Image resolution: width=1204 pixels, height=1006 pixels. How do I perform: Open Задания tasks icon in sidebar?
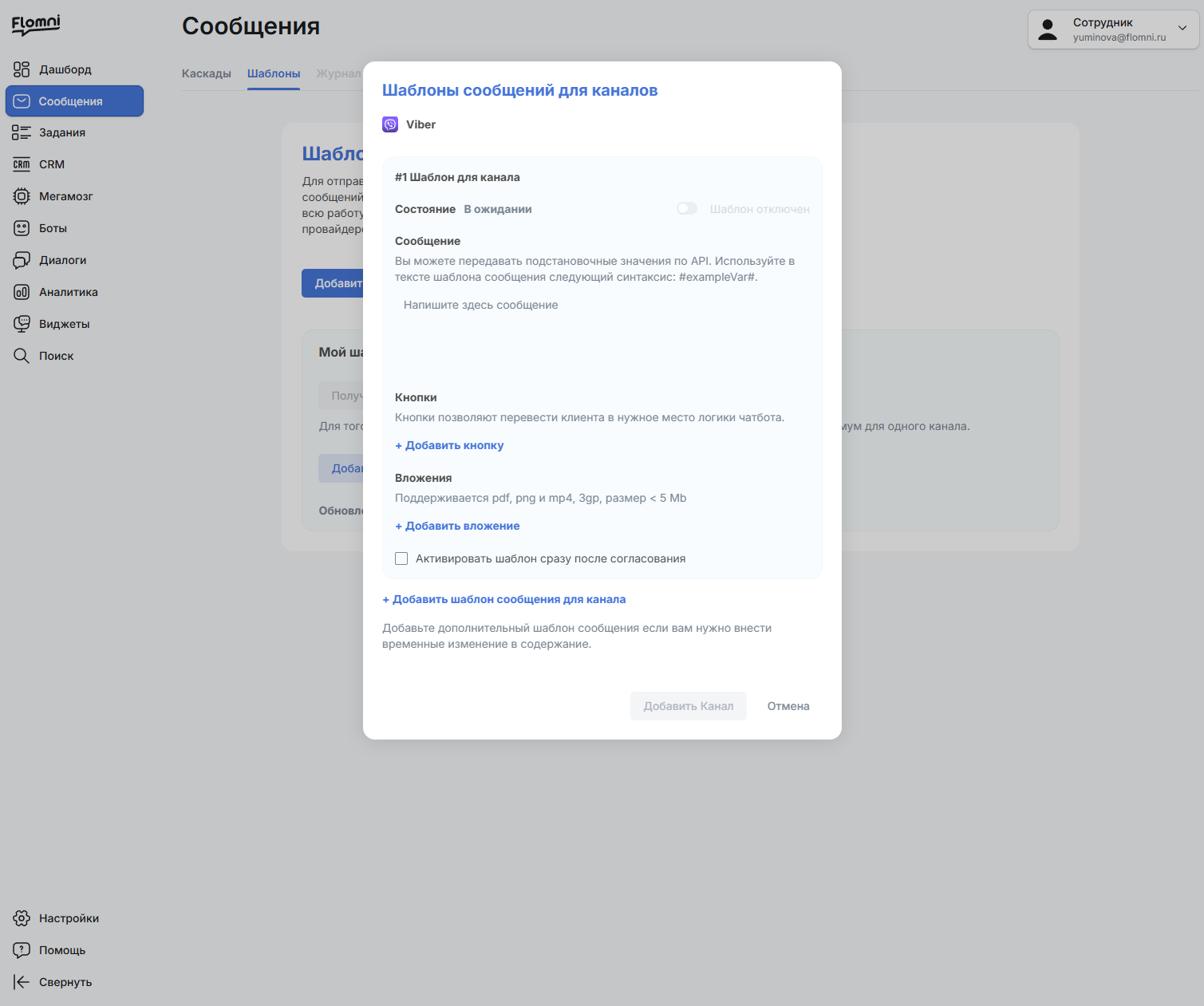(x=22, y=132)
